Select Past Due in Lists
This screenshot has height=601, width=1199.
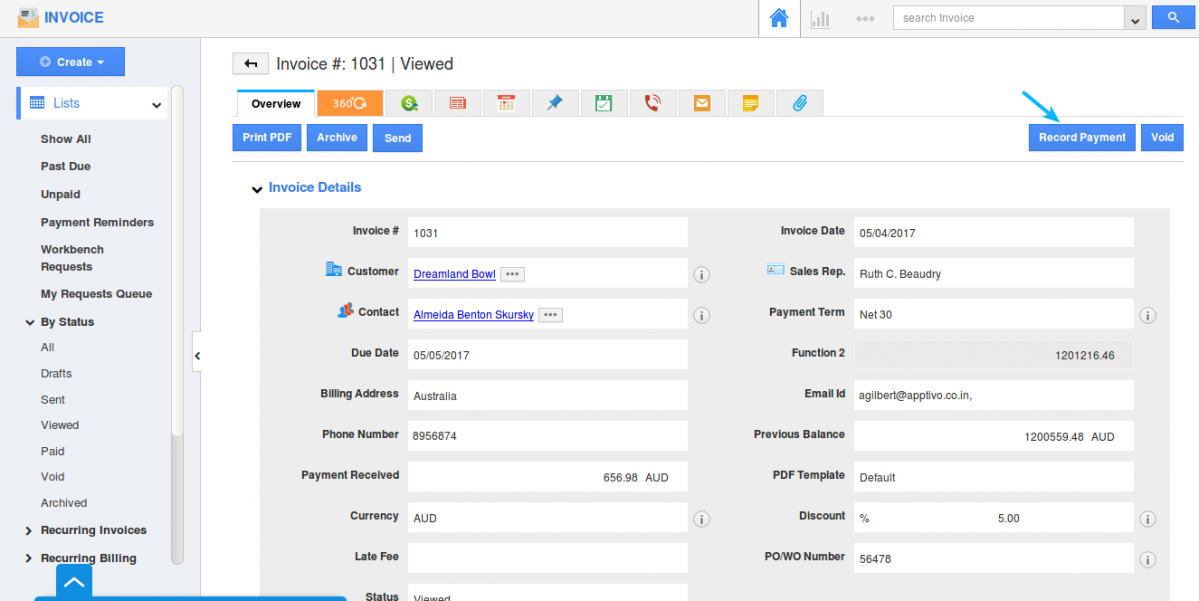point(65,166)
